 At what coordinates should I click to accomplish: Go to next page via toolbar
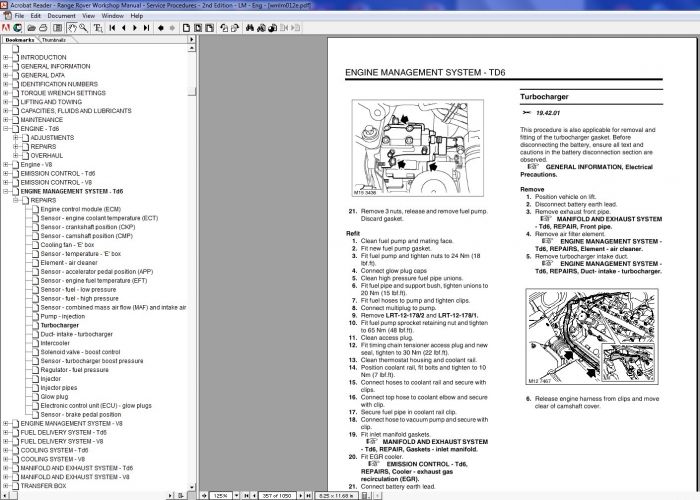135,28
